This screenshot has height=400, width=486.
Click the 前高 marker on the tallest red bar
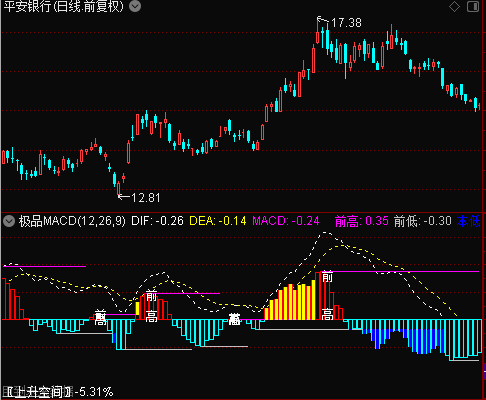point(327,295)
